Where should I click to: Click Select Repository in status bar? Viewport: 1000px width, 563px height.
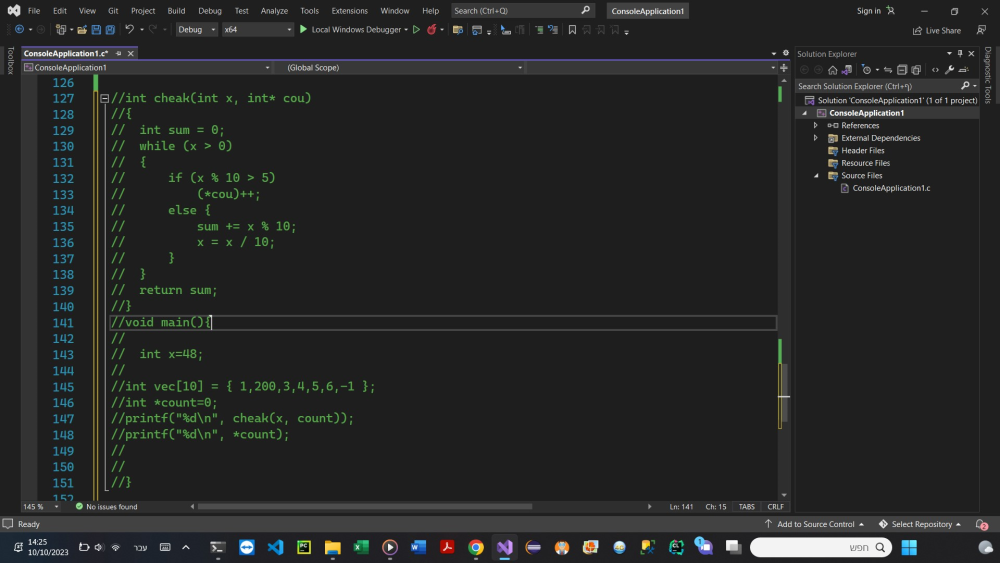point(920,524)
